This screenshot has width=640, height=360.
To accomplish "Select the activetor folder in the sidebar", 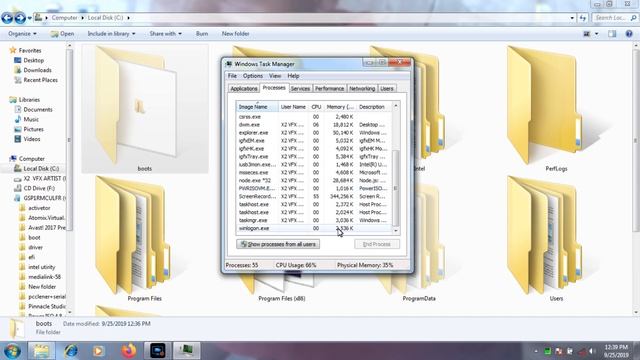I will tap(39, 208).
